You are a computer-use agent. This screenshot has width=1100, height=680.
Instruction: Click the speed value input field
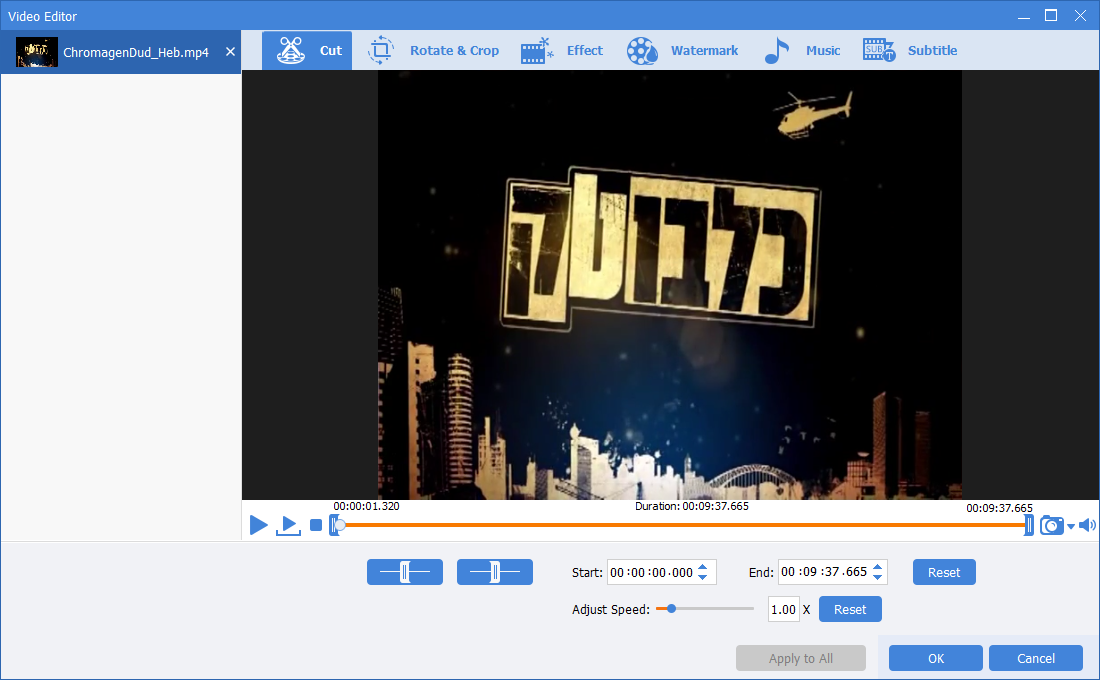[783, 609]
